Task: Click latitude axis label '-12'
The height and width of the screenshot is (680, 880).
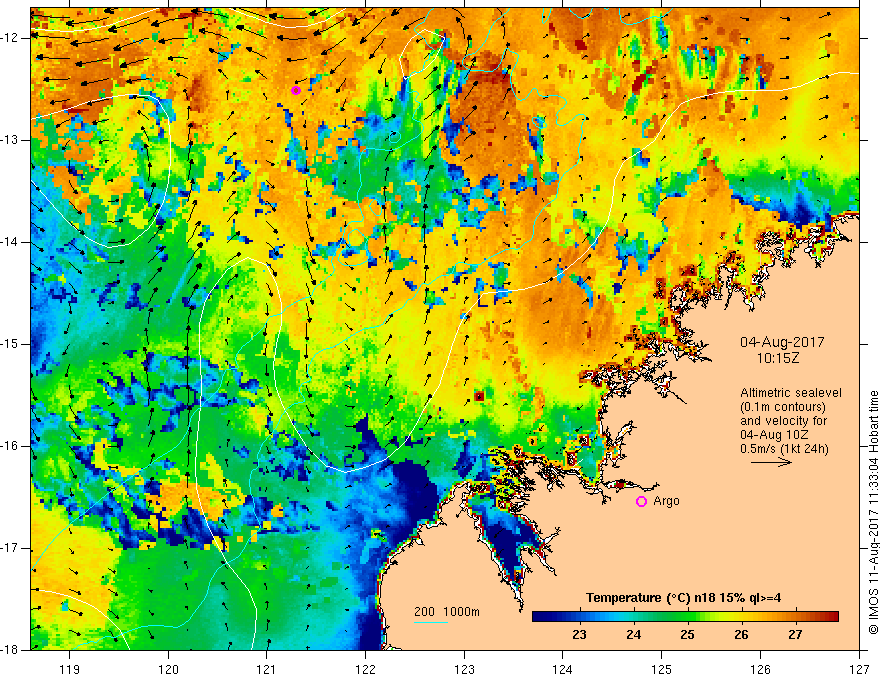Action: click(11, 38)
